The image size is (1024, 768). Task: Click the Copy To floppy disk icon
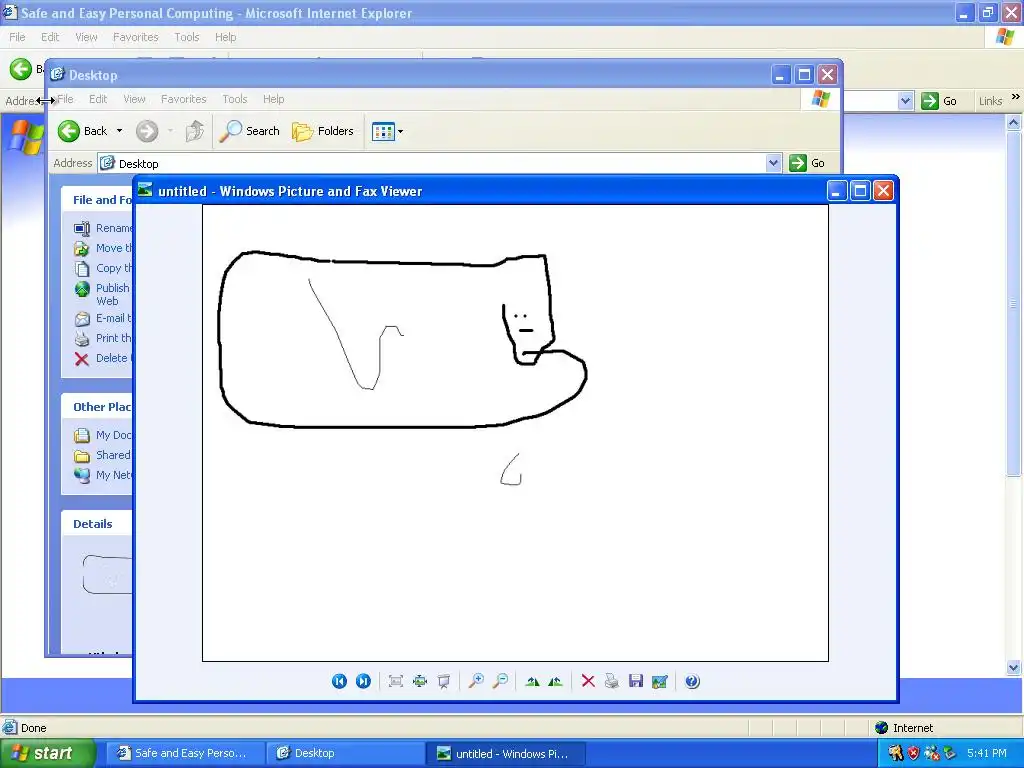coord(635,681)
